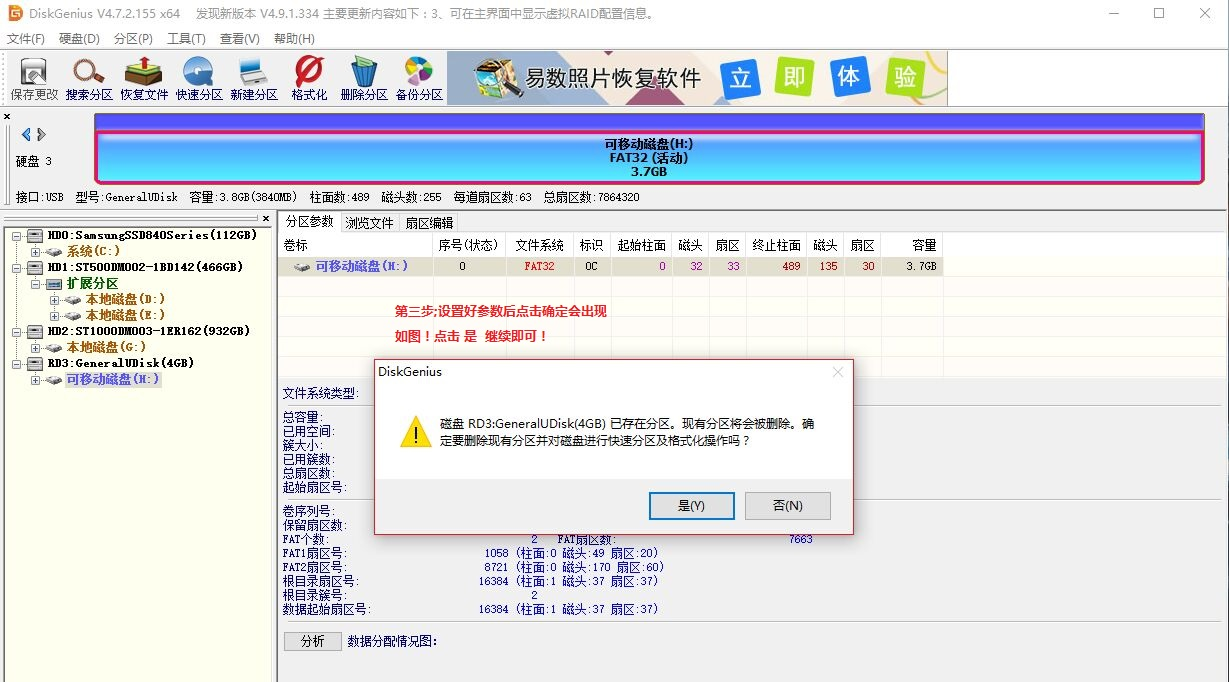Open the 查看(V) menu
Screen dimensions: 1229x682
[x=239, y=39]
